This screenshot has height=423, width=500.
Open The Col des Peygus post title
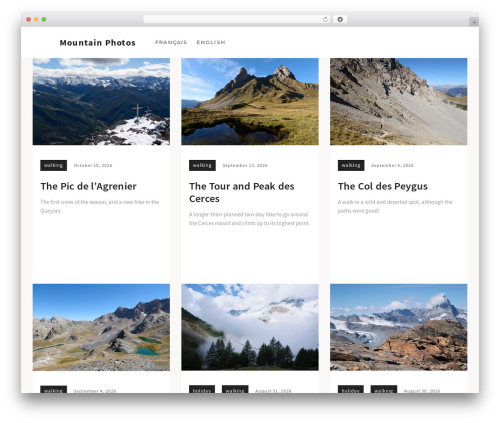tap(383, 186)
